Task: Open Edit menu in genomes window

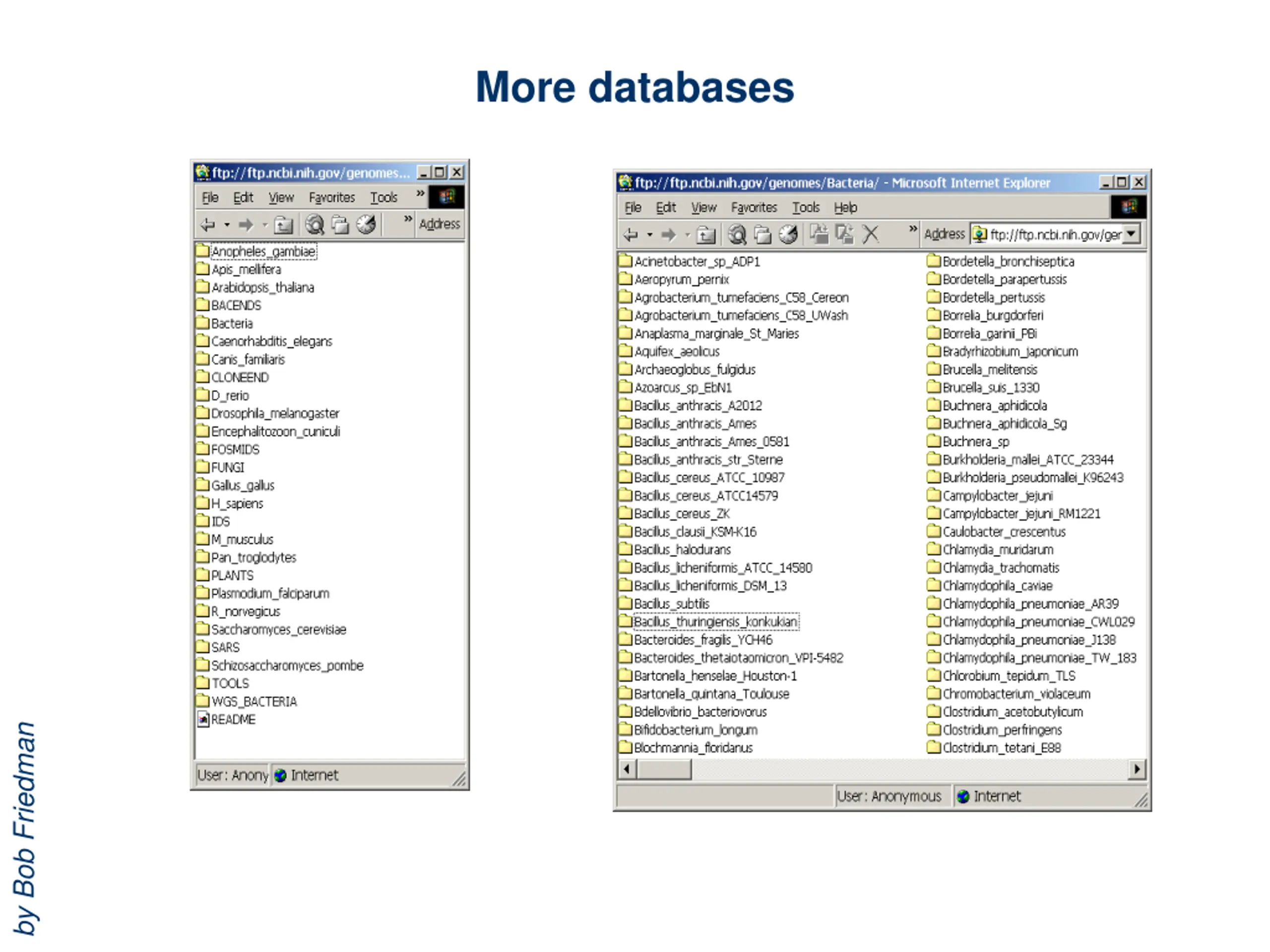Action: click(x=243, y=197)
